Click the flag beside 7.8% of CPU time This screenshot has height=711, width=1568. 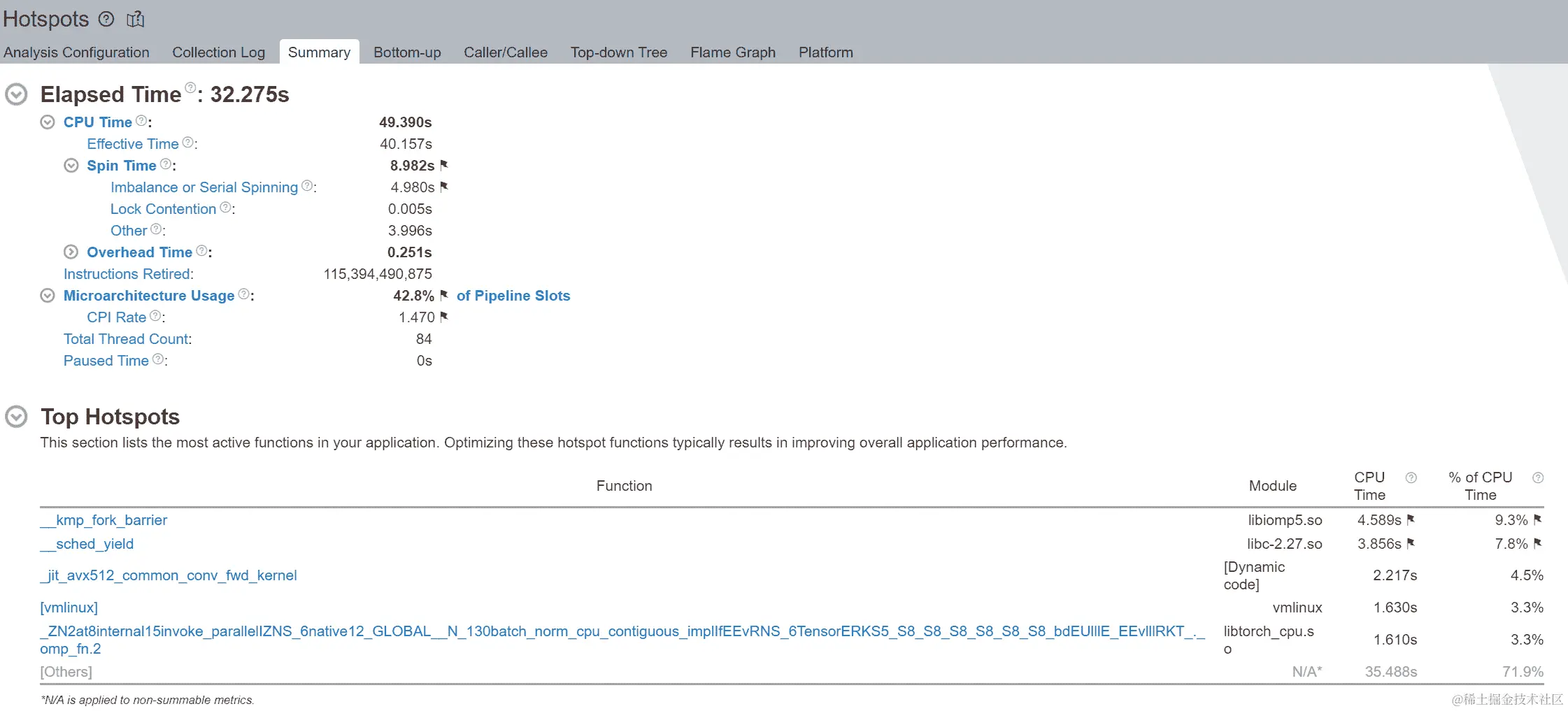(1537, 543)
